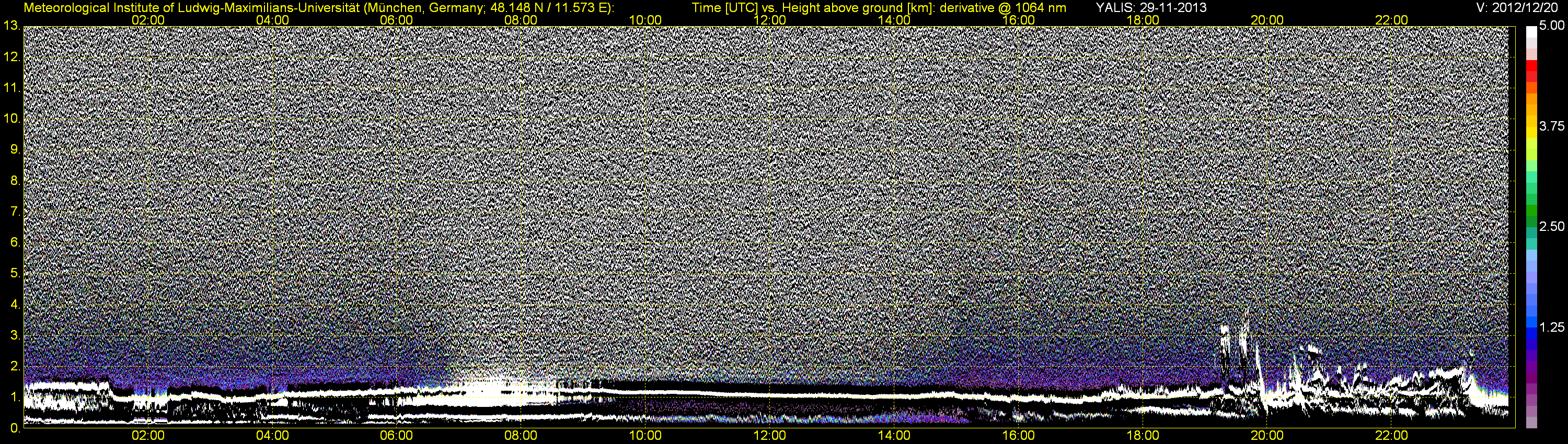Pick the 20:00 tick label on the lower time axis
1568x444 pixels.
coord(1267,436)
